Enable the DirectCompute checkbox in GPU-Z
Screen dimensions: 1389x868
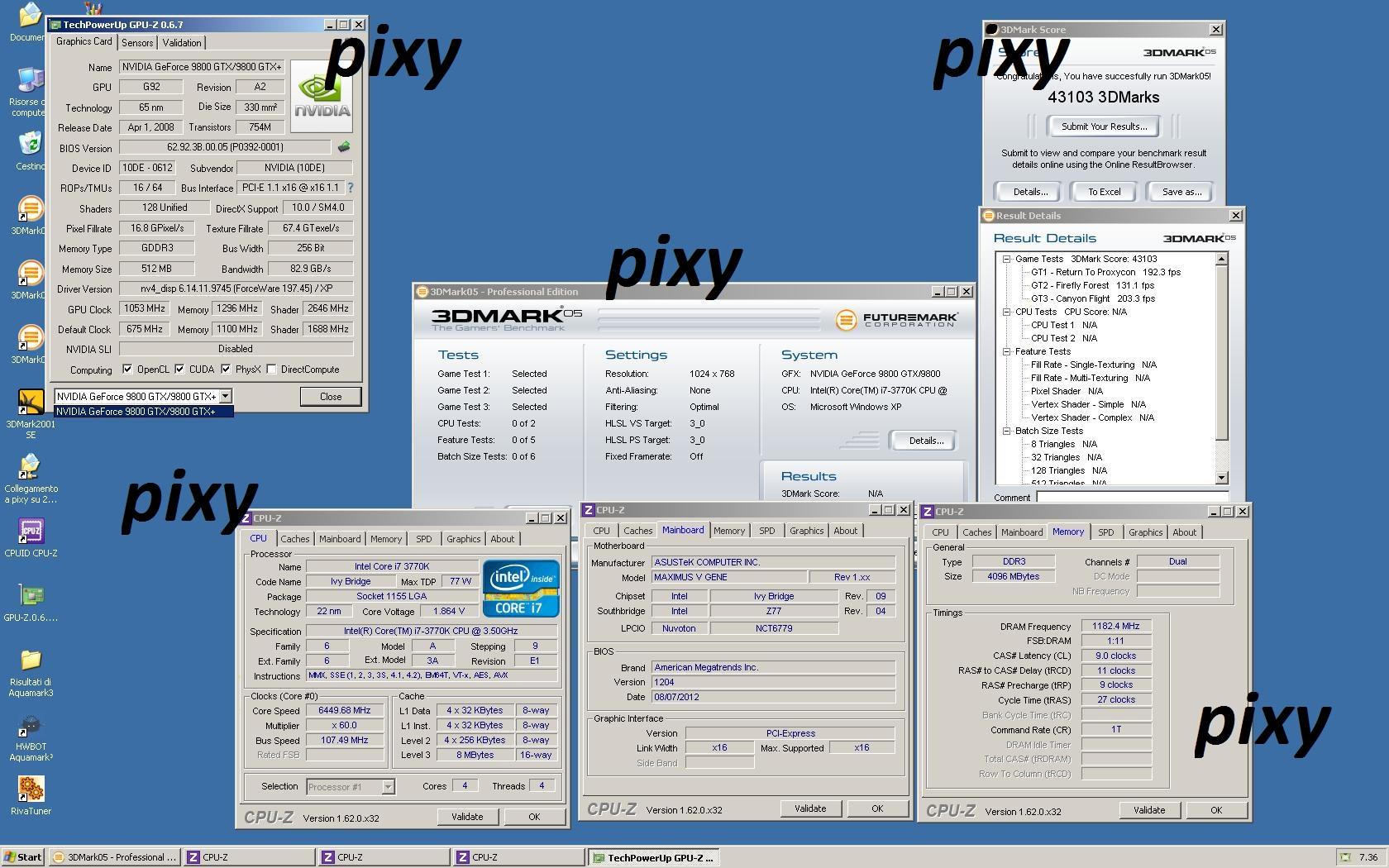pyautogui.click(x=271, y=370)
